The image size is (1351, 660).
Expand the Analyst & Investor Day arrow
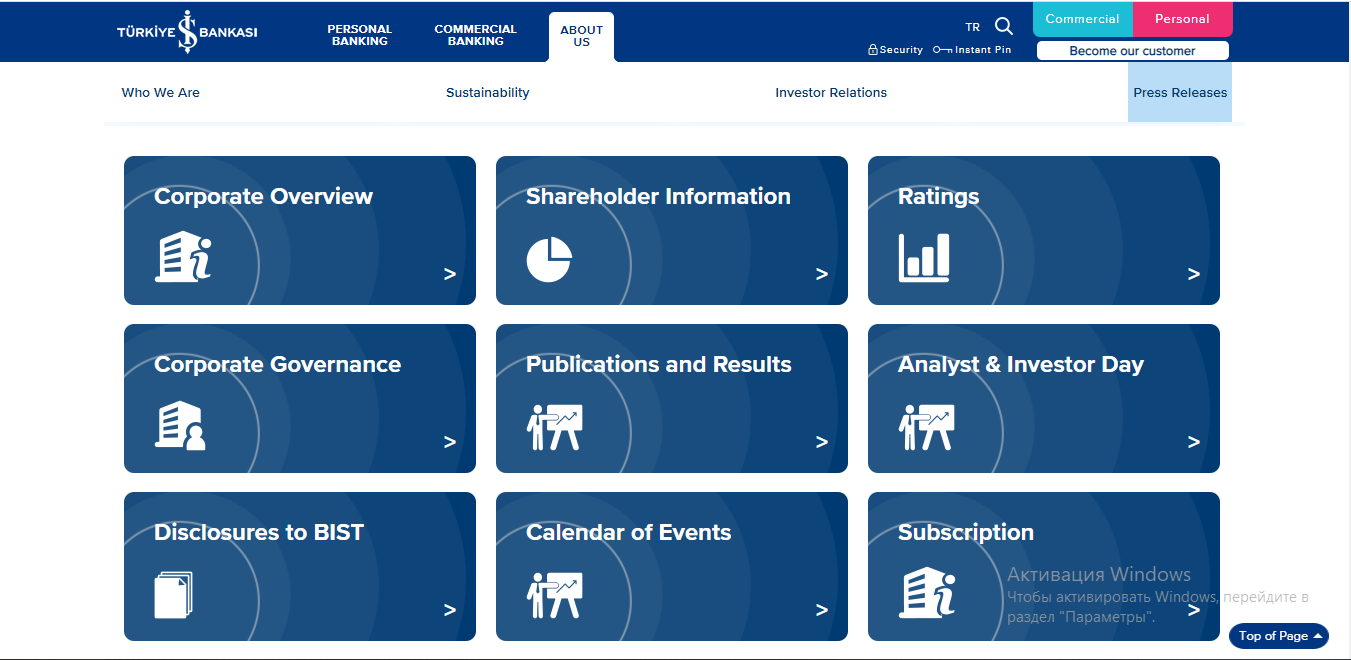tap(1193, 442)
